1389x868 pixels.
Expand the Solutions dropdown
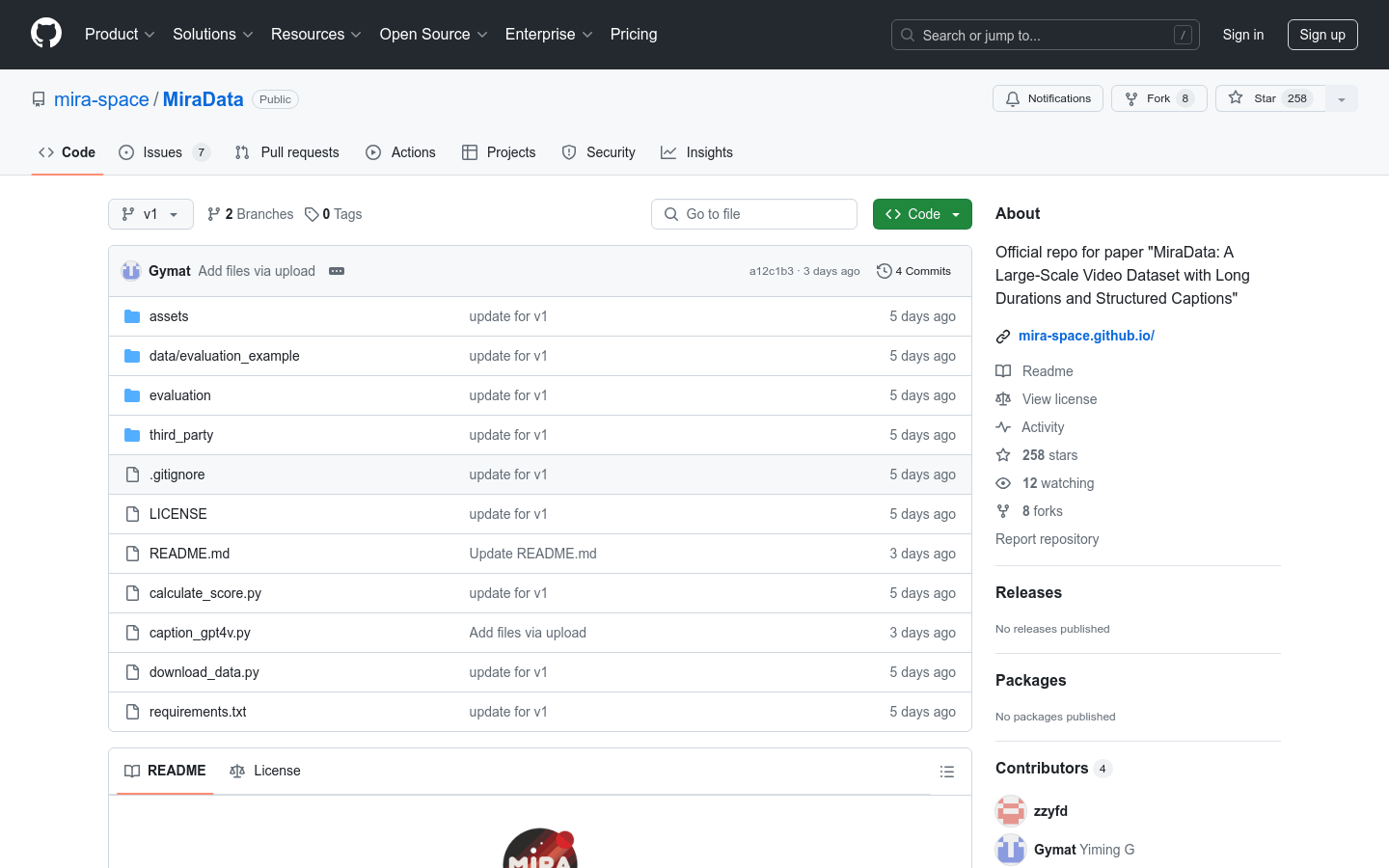pyautogui.click(x=212, y=34)
